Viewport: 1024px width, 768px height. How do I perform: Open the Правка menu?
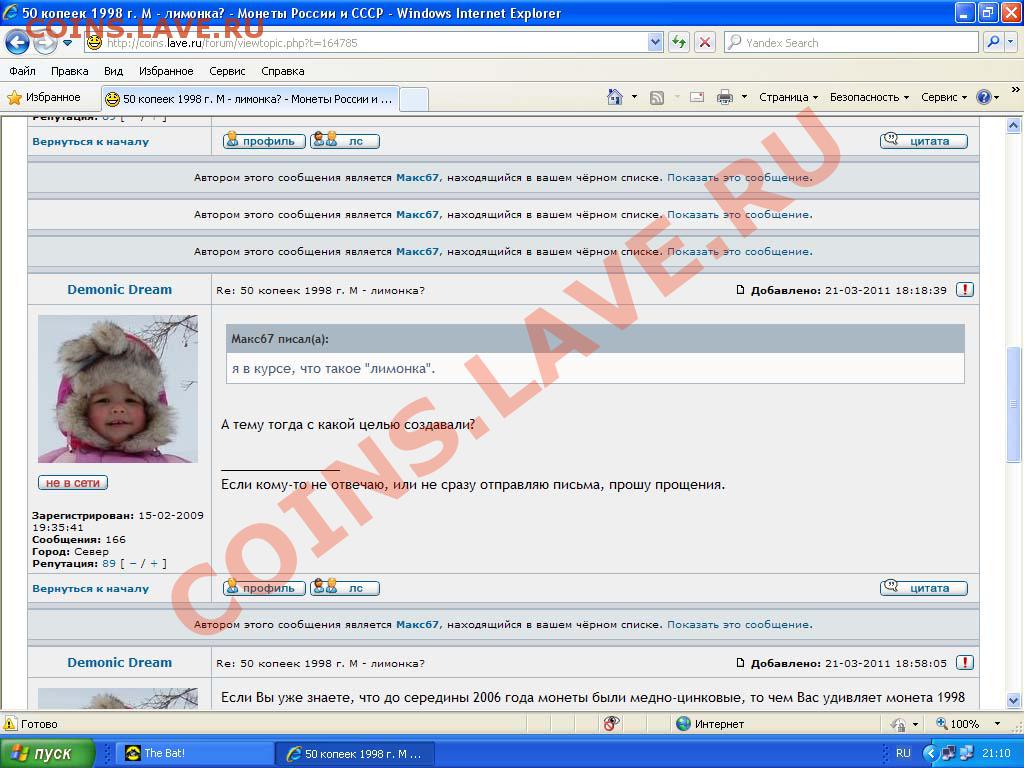coord(69,71)
